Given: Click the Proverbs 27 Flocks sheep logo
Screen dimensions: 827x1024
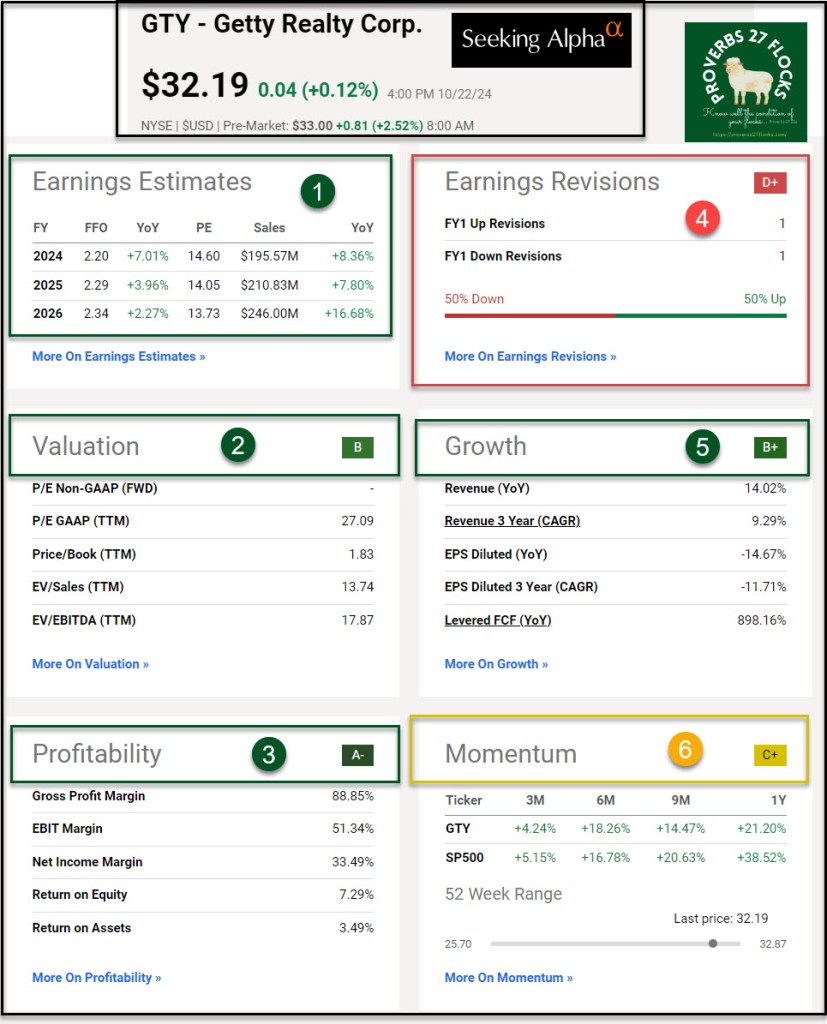Looking at the screenshot, I should [745, 82].
